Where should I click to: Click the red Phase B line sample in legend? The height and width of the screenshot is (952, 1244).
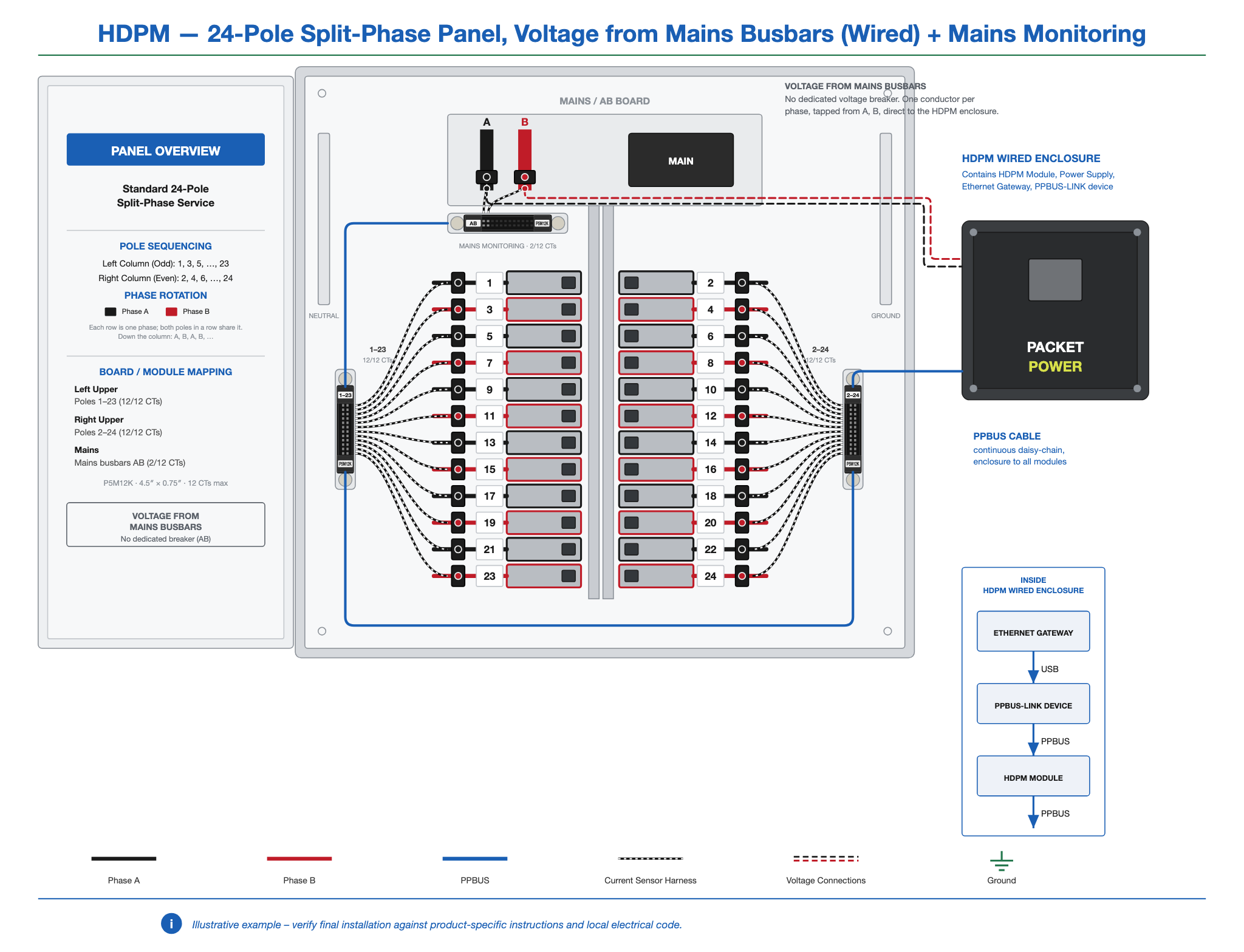pyautogui.click(x=299, y=858)
